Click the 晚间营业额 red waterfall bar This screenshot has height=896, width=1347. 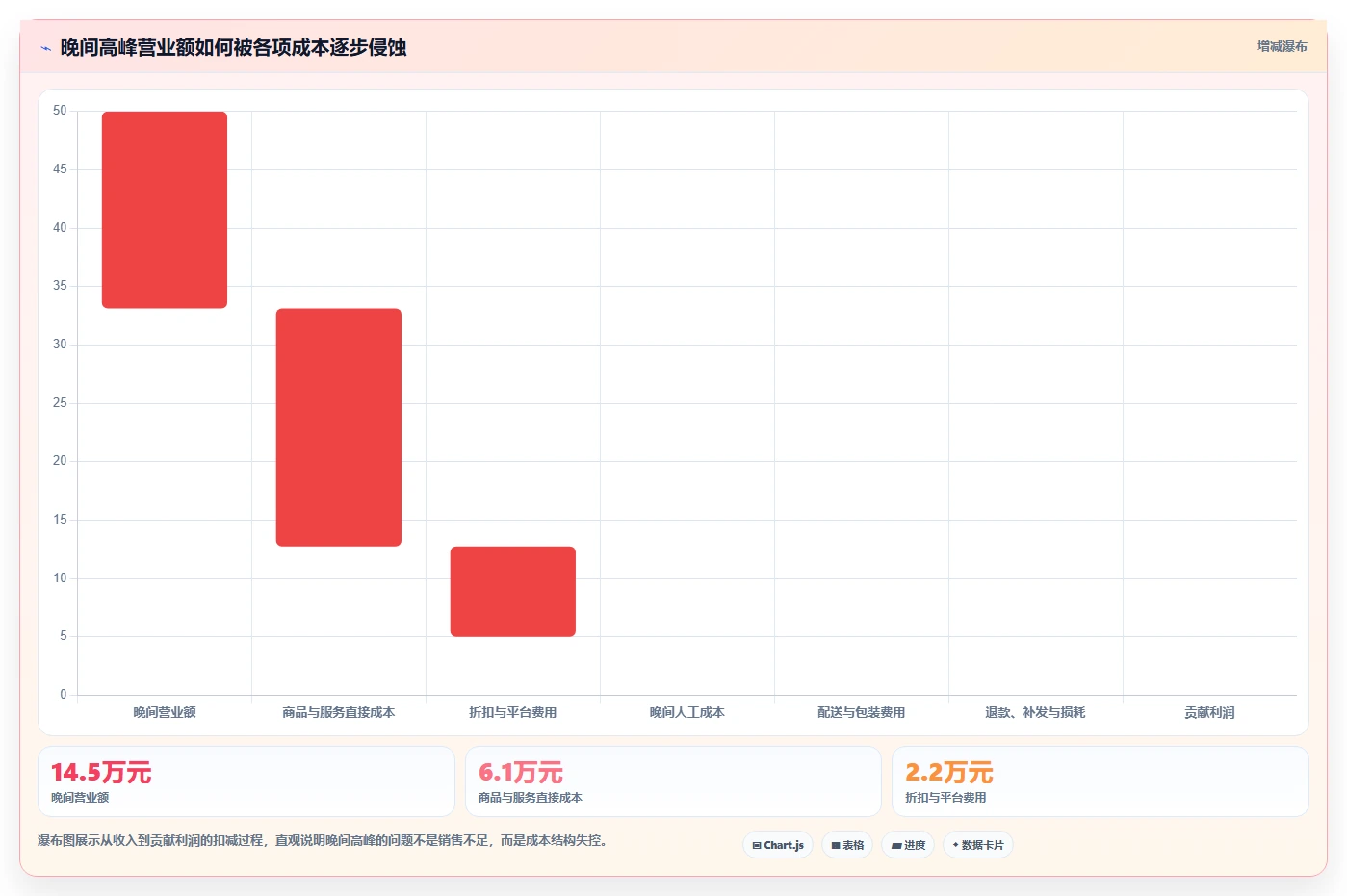pos(165,210)
